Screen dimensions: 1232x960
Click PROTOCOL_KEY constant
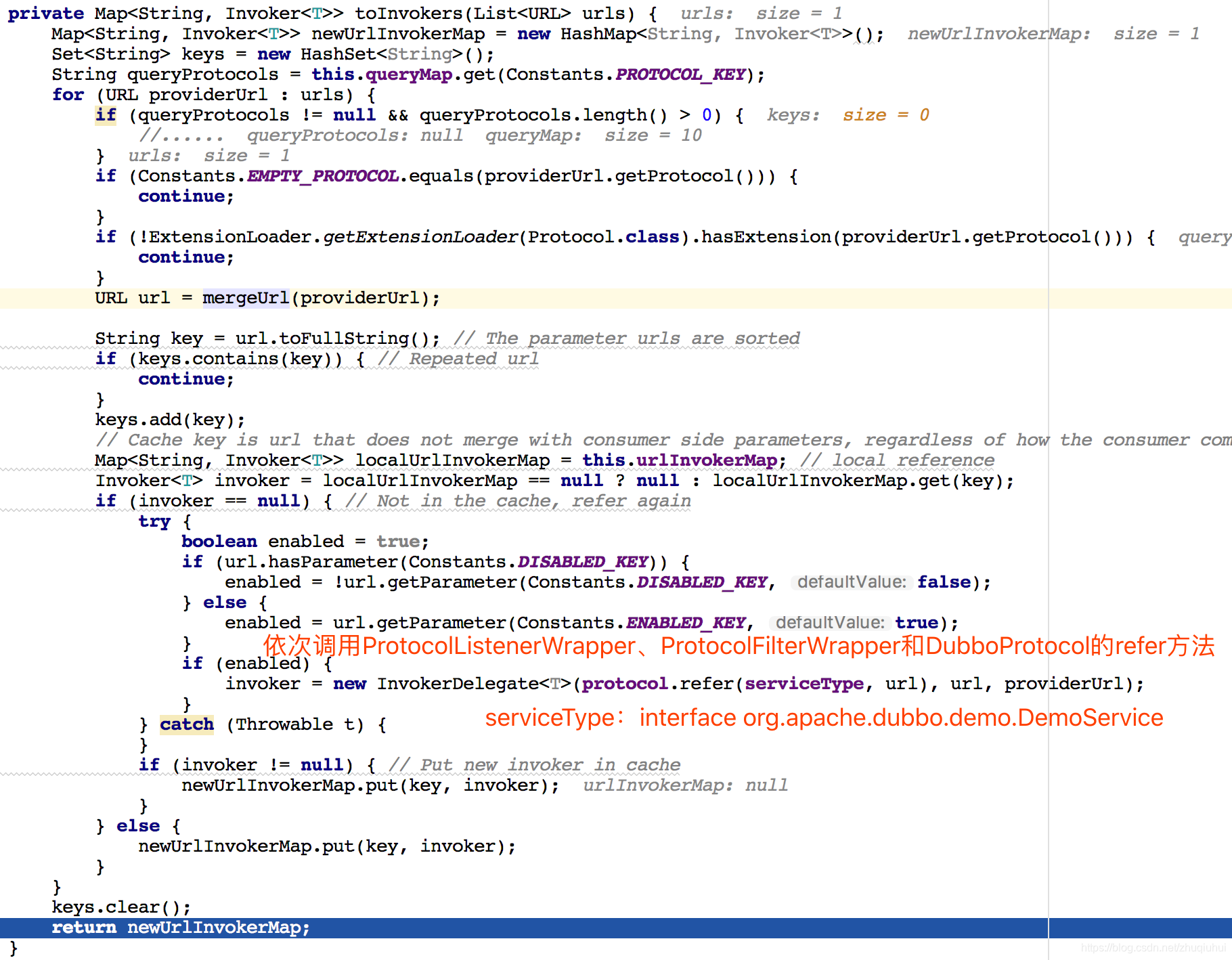[x=680, y=74]
